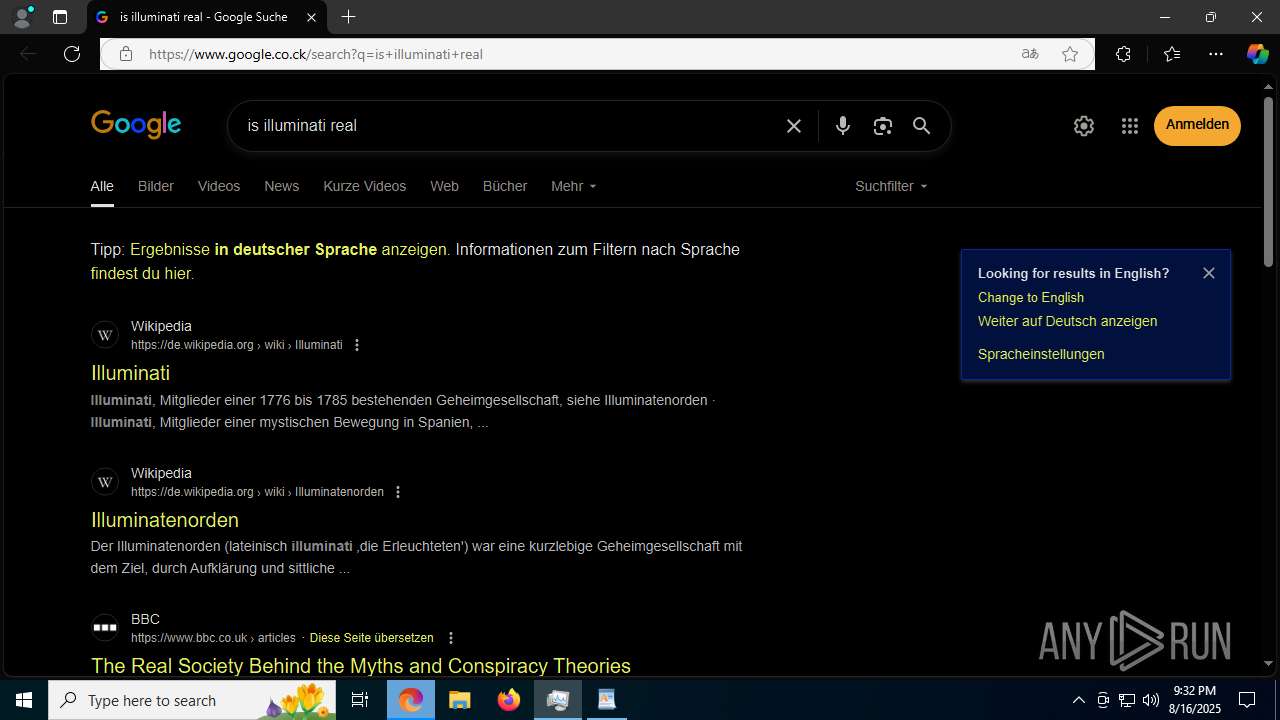Switch to the Bilder tab
Image resolution: width=1280 pixels, height=720 pixels.
click(x=156, y=186)
